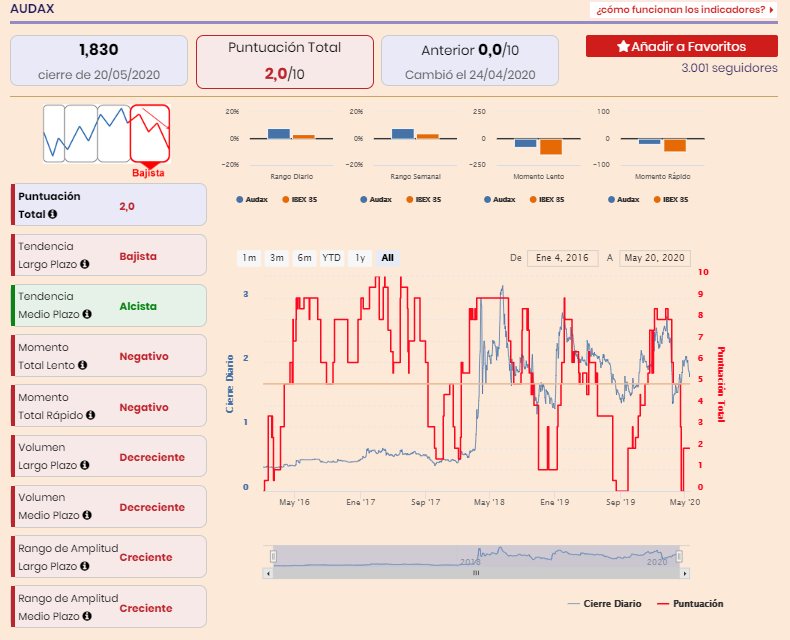Click the first blue trend thumbnail panel

[x=54, y=134]
